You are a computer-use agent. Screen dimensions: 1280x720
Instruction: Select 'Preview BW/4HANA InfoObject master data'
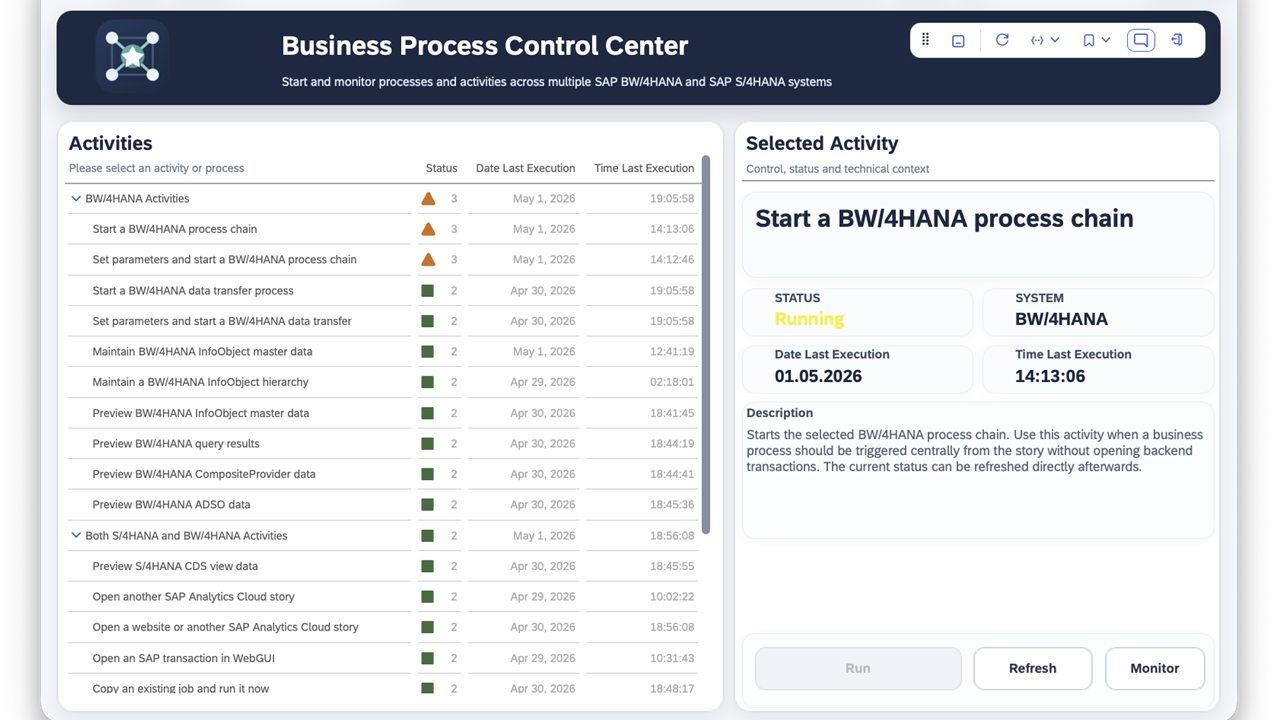pyautogui.click(x=201, y=413)
